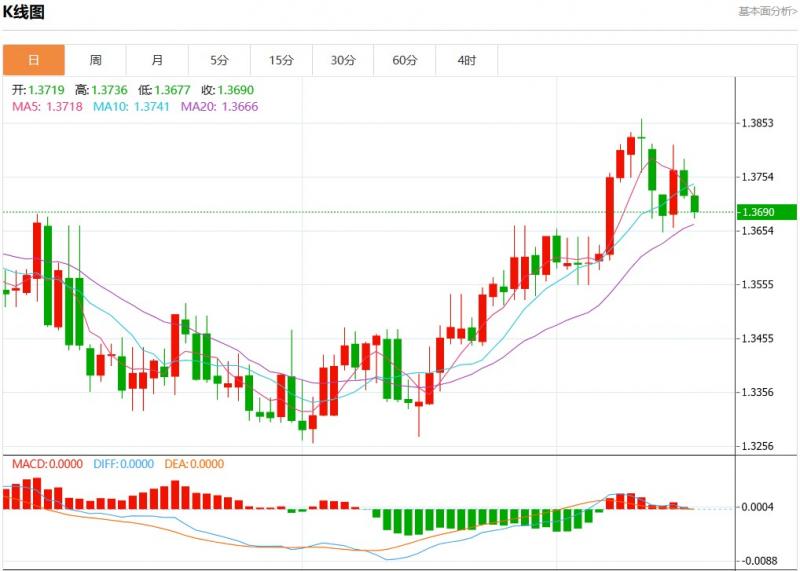Select the 日 daily chart tab
The image size is (800, 571).
click(34, 60)
